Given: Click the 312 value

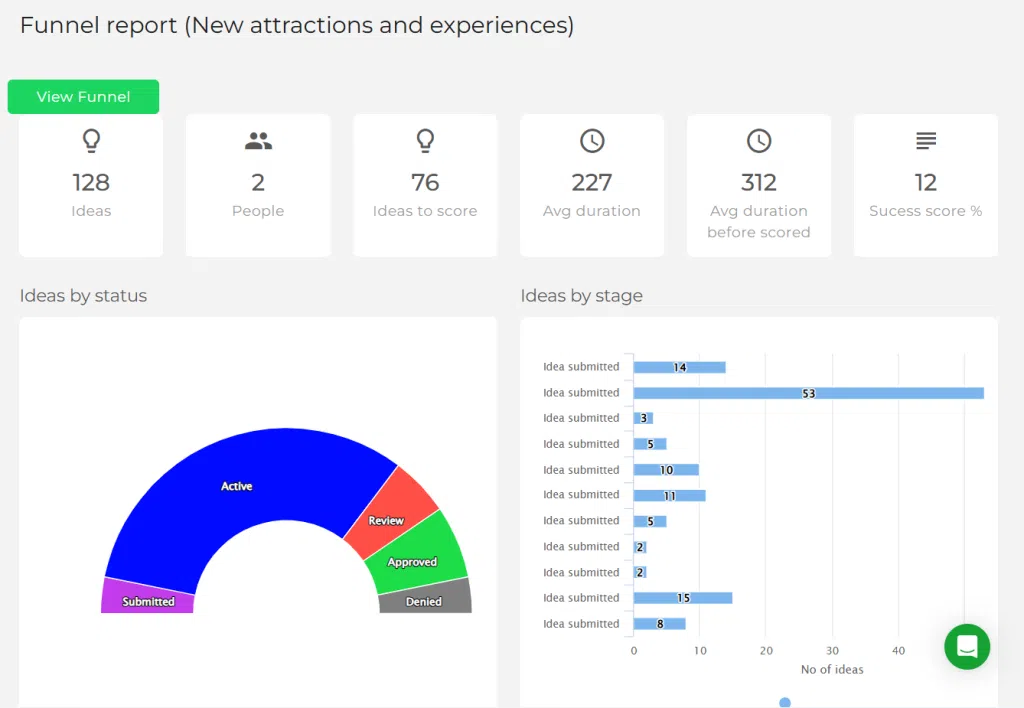Looking at the screenshot, I should (759, 182).
